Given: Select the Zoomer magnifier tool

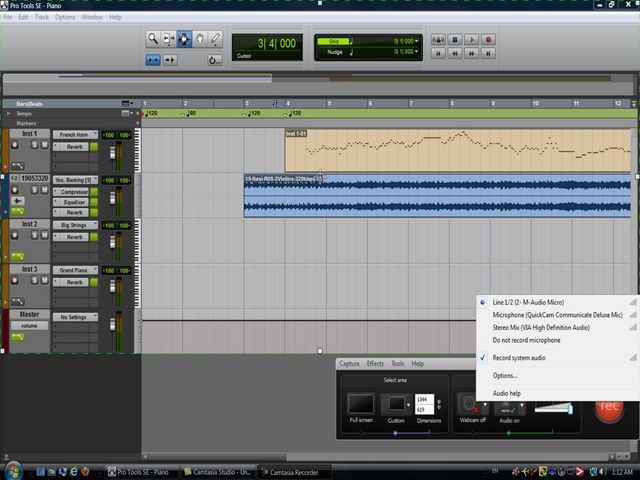Looking at the screenshot, I should point(153,40).
